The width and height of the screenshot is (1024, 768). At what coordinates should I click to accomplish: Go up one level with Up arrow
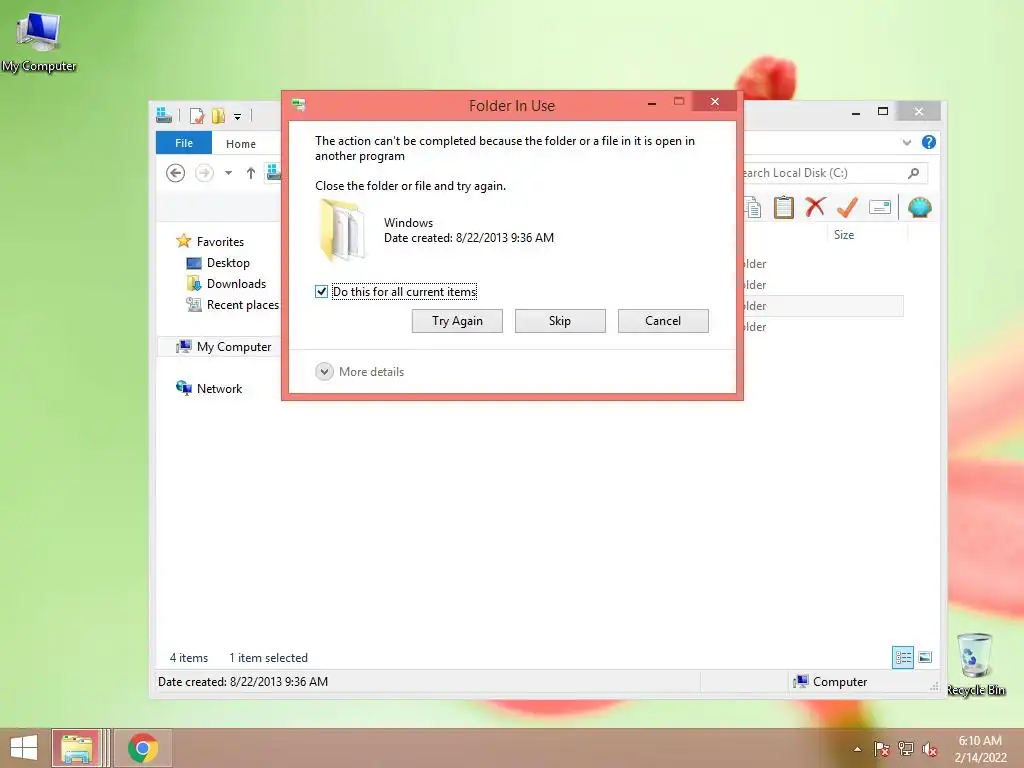pyautogui.click(x=251, y=173)
